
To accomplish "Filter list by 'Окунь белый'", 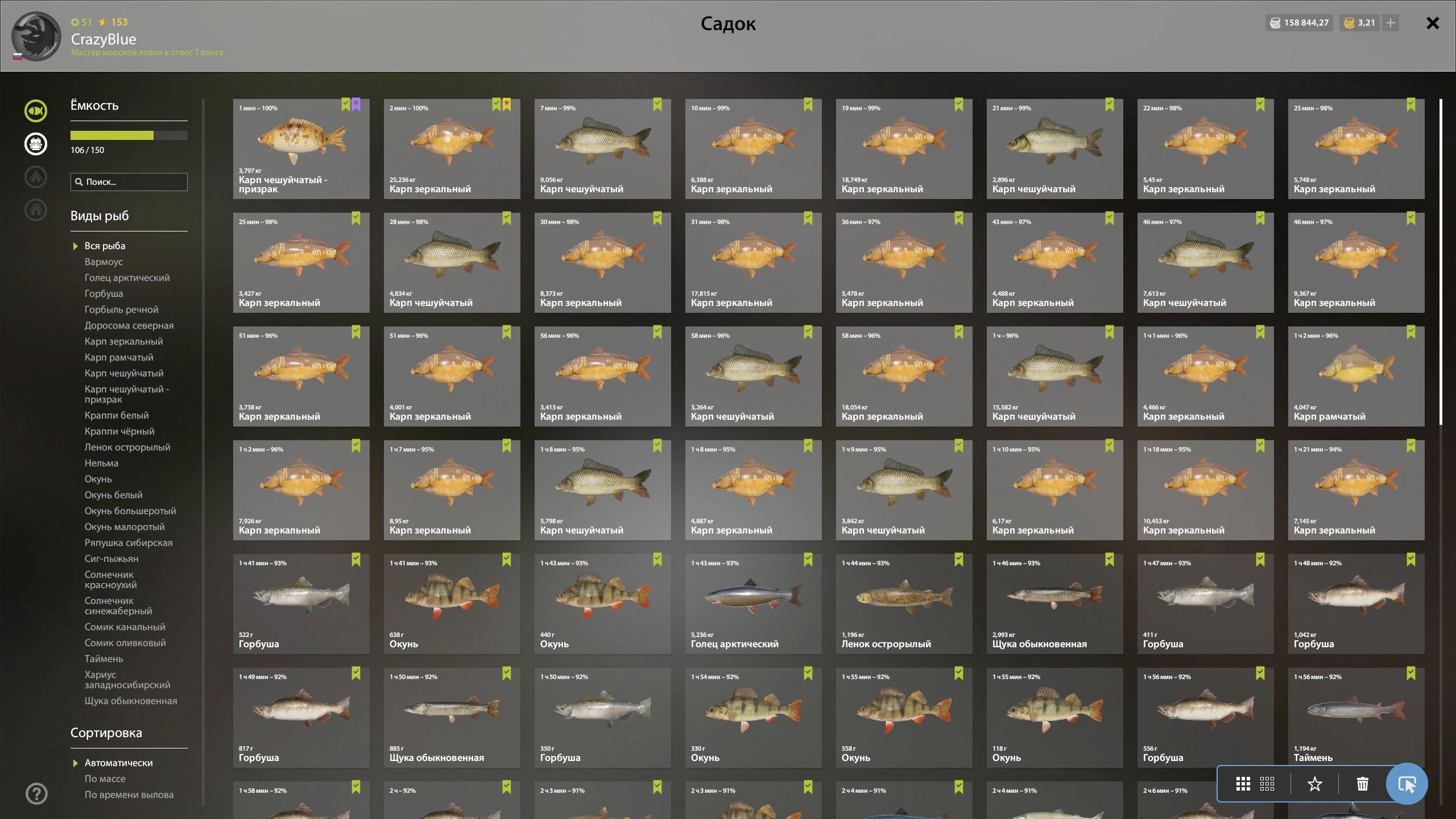I will 114,495.
